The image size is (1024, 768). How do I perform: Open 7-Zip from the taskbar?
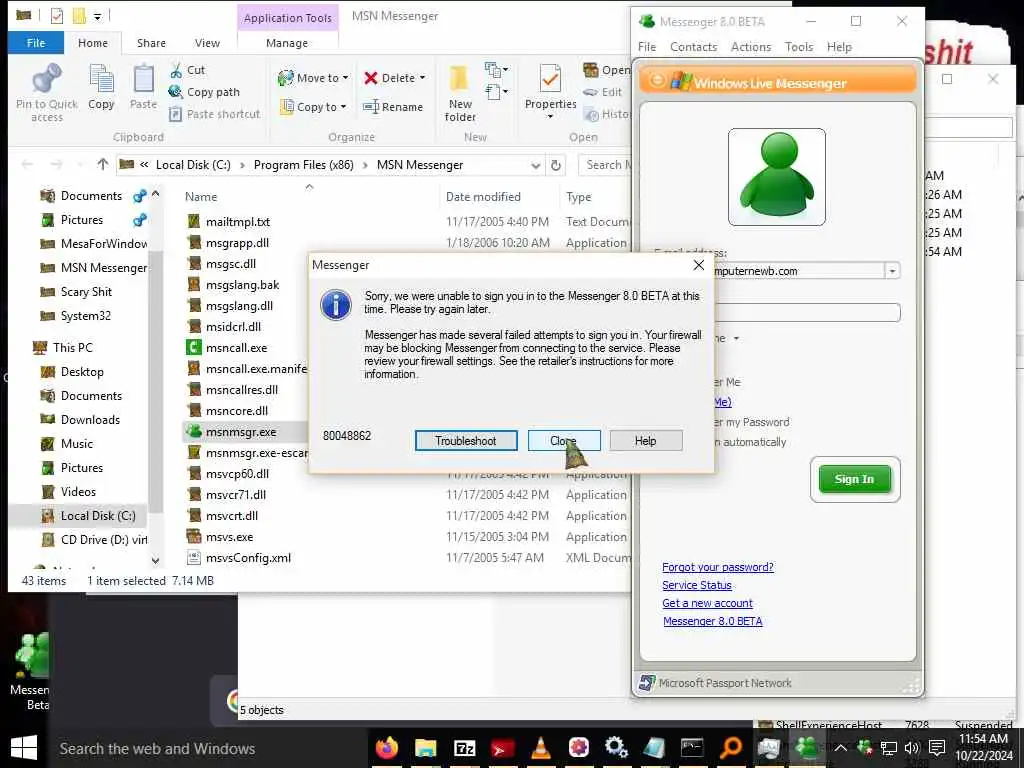(464, 748)
